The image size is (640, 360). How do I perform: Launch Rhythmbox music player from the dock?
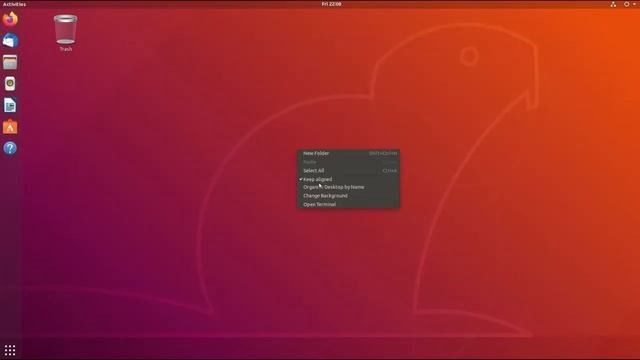(x=10, y=84)
